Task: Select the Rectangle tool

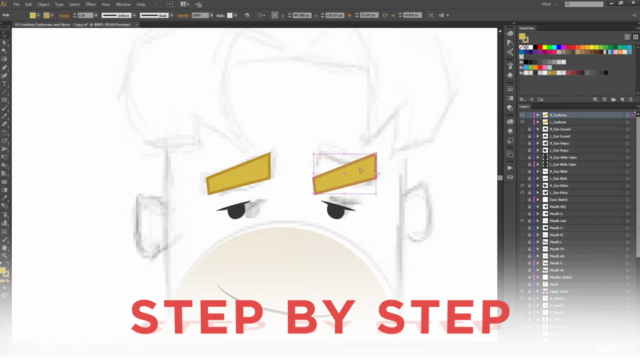Action: 4,100
